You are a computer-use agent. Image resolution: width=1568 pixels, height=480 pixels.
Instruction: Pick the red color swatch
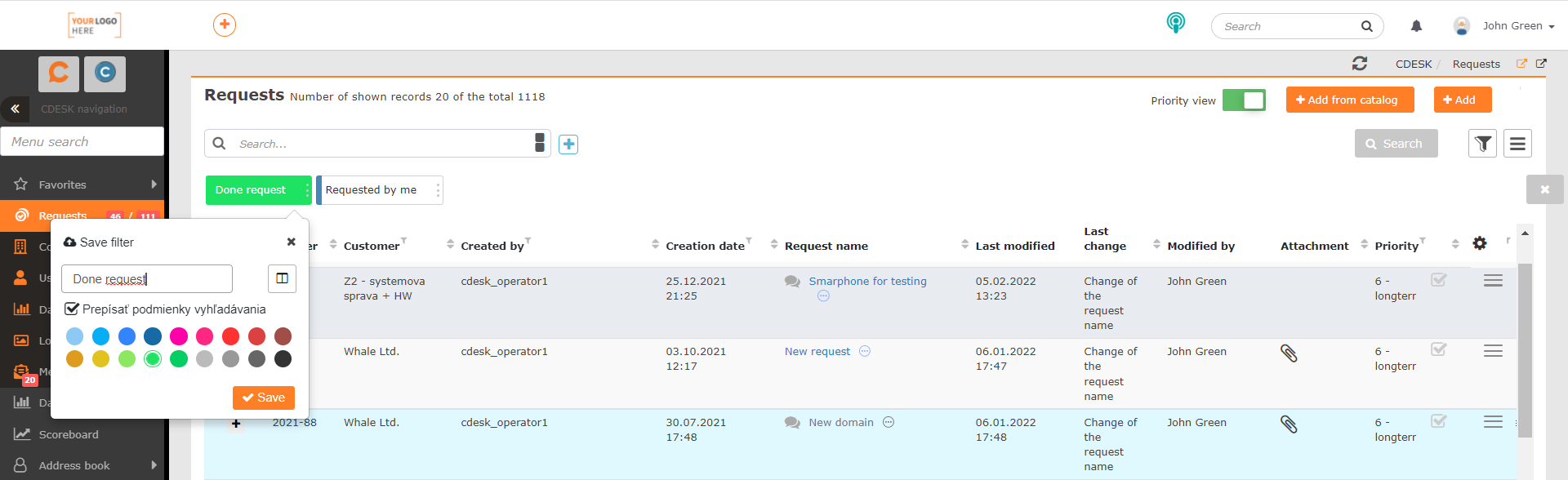230,336
